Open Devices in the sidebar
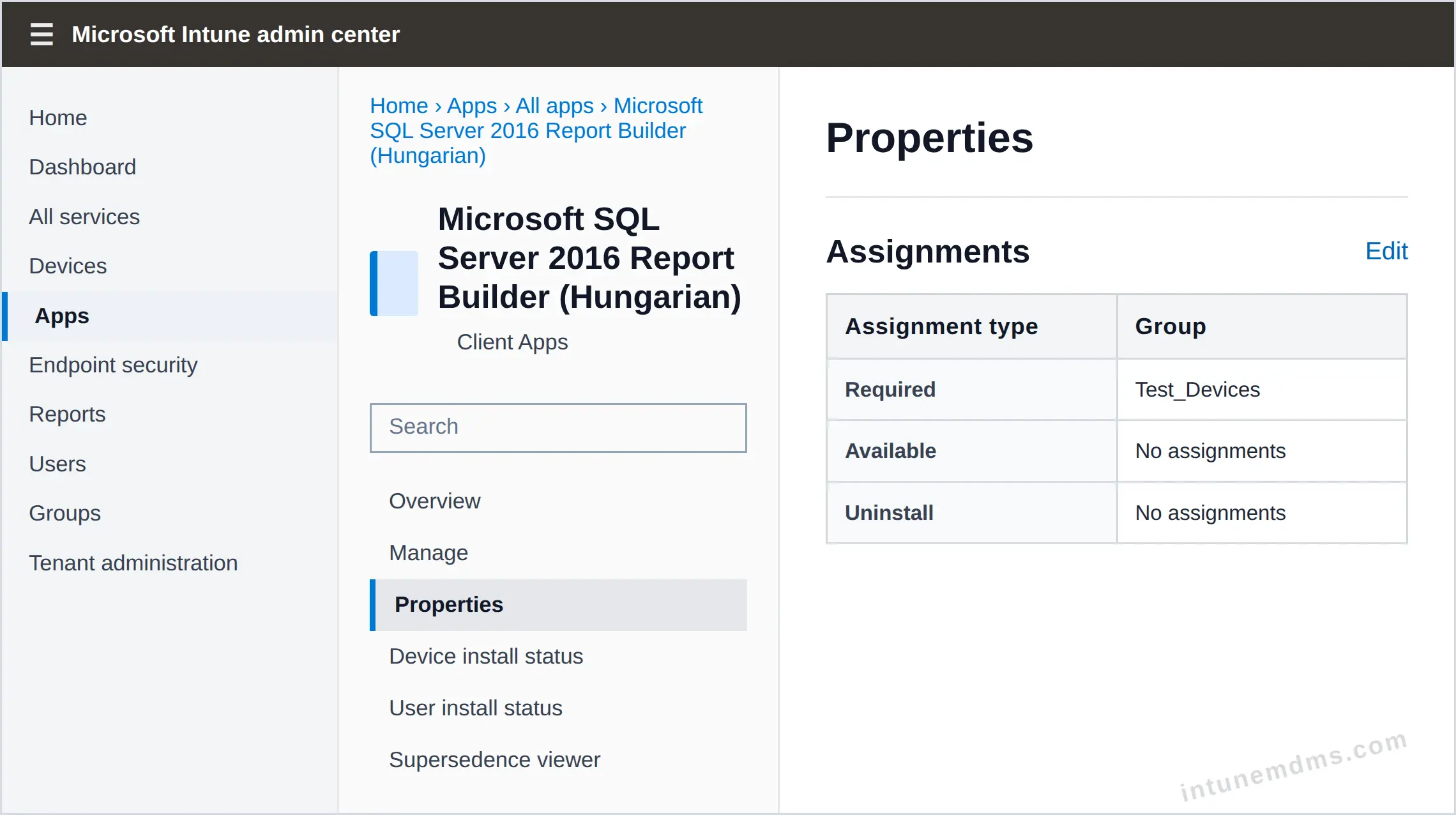This screenshot has height=815, width=1456. (x=68, y=266)
